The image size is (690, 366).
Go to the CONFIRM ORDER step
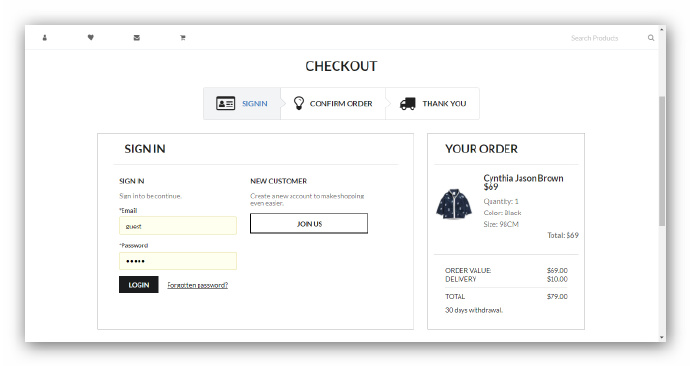coord(333,103)
